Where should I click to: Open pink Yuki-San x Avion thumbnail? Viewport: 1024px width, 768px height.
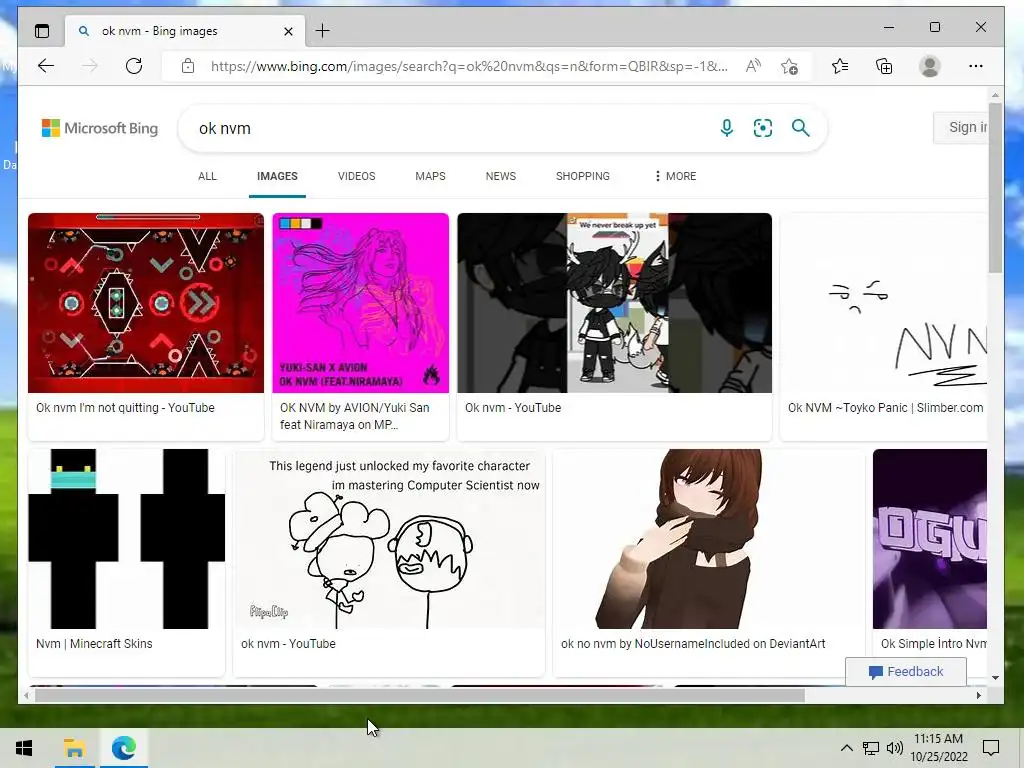coord(360,303)
